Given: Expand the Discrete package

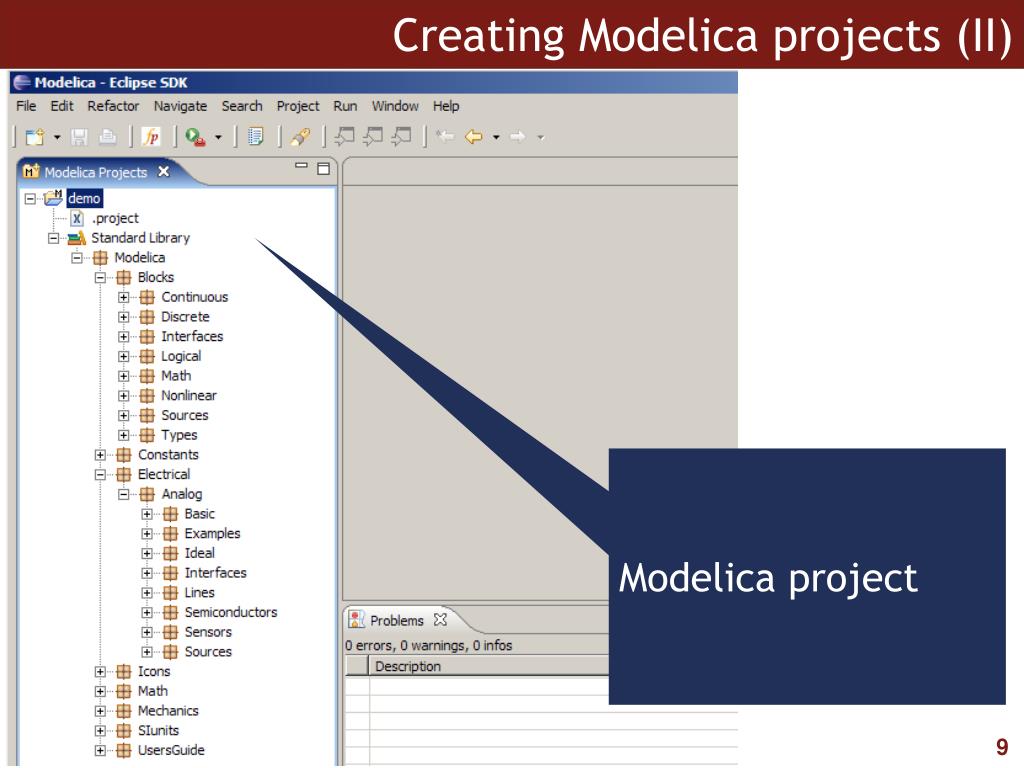Looking at the screenshot, I should (123, 317).
